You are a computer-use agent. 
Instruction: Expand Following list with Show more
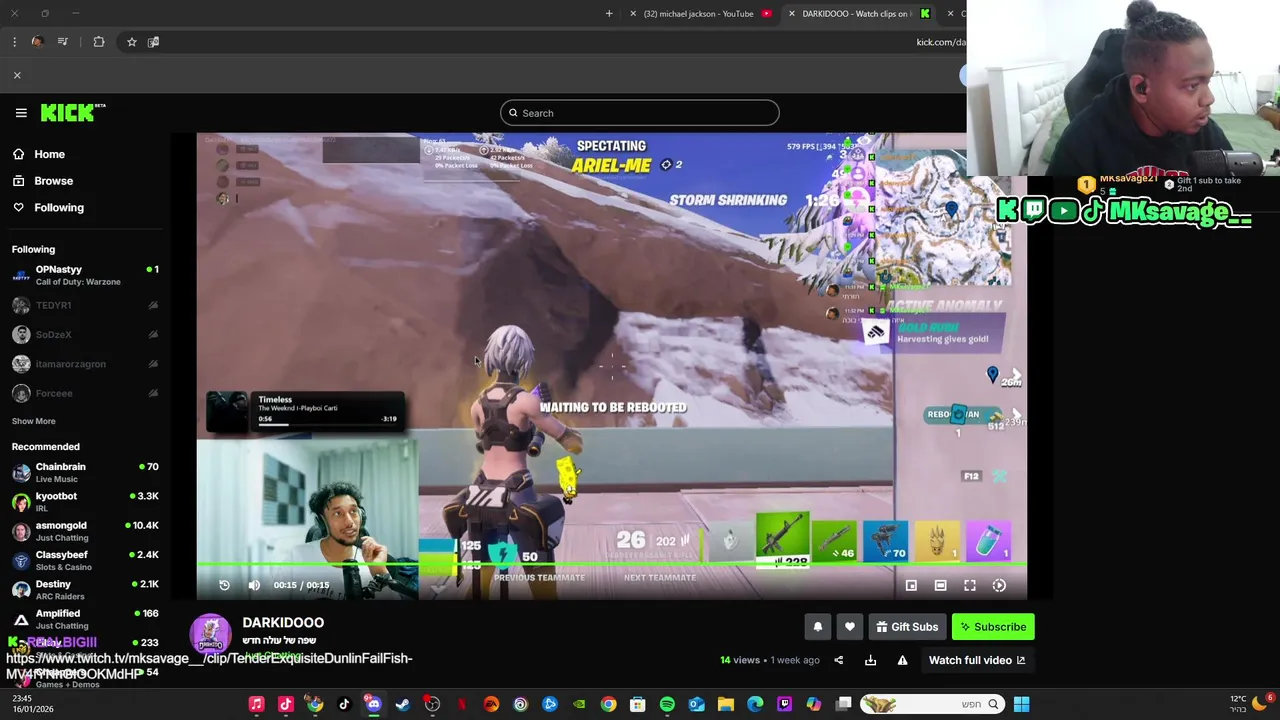pyautogui.click(x=34, y=421)
